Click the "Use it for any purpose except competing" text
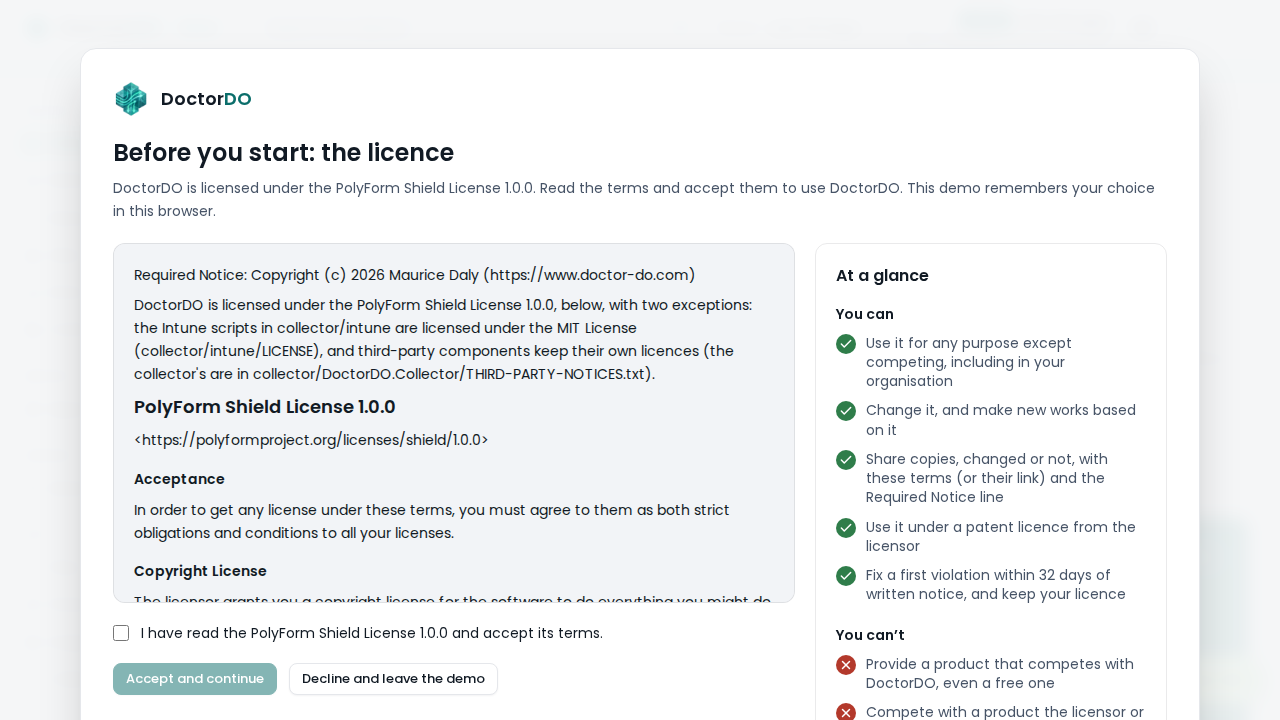 969,362
